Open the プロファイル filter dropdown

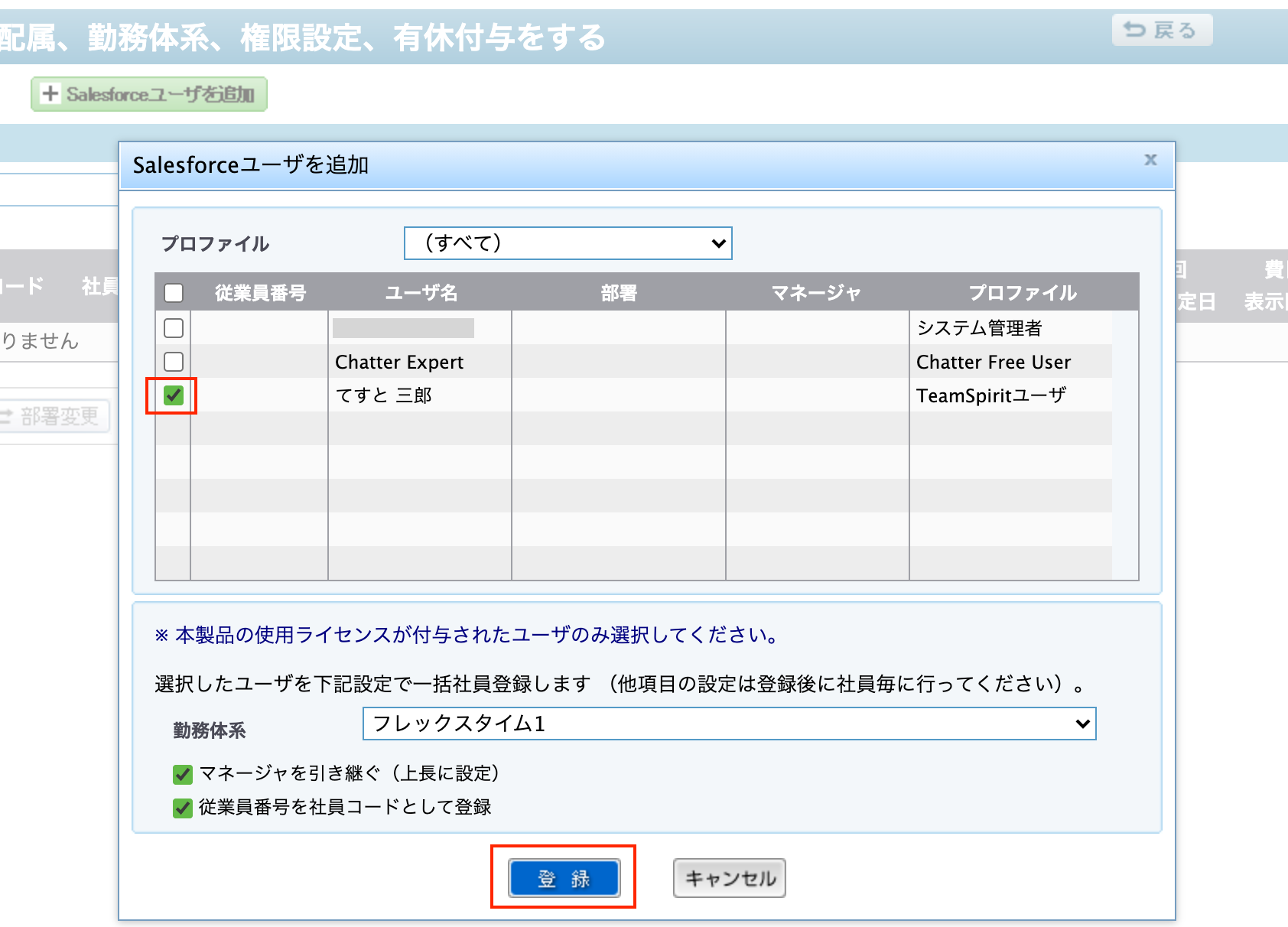568,243
